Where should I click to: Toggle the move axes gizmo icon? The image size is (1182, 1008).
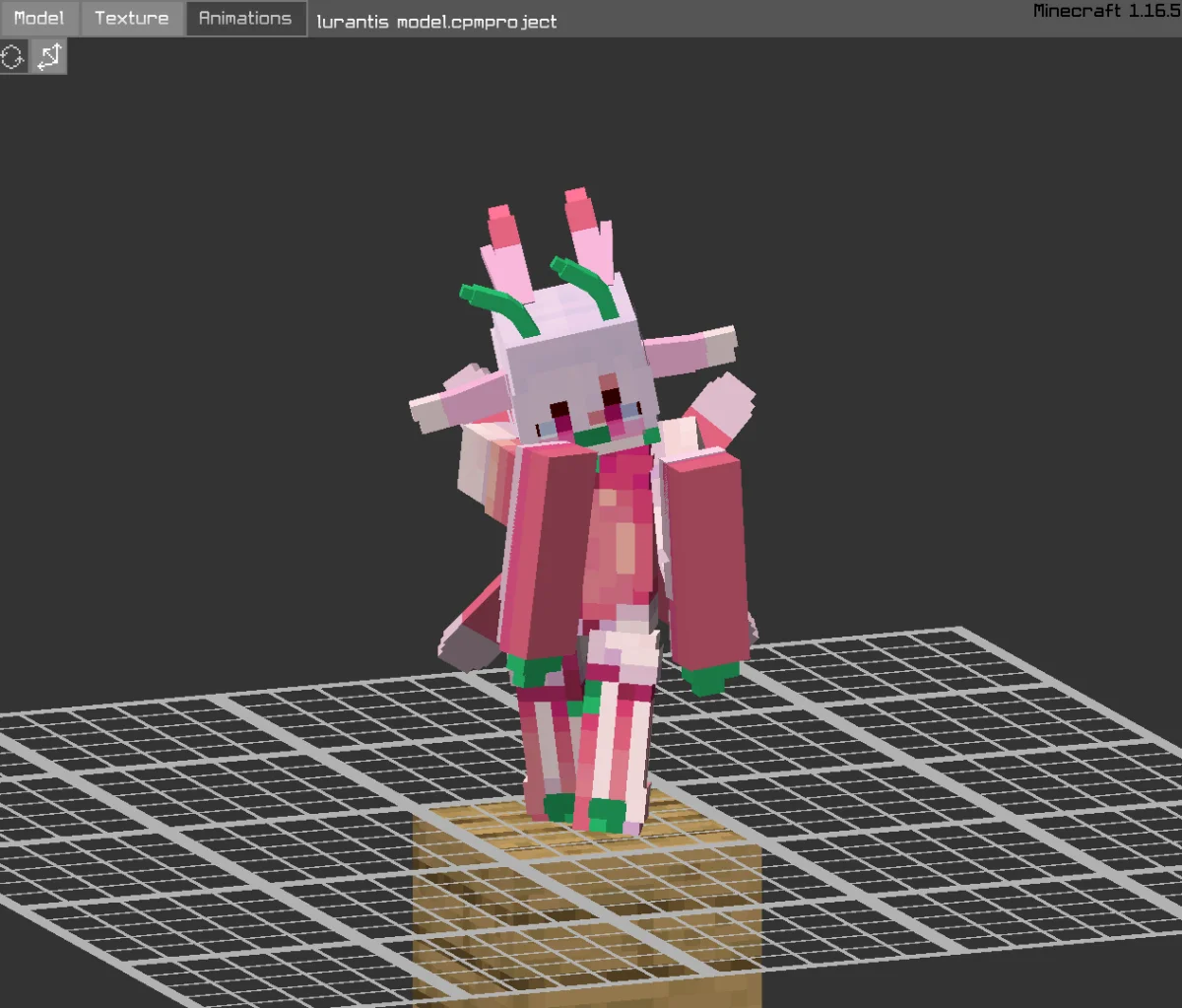(48, 57)
